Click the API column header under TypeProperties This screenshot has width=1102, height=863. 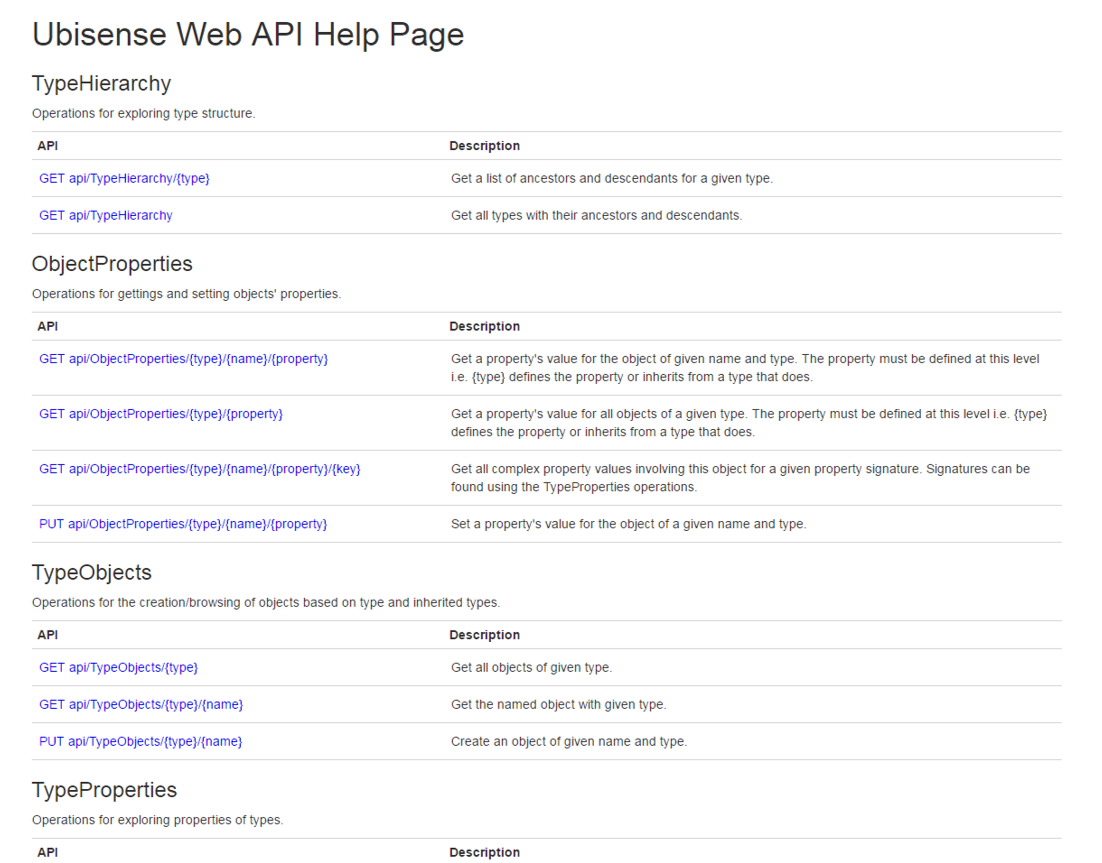point(47,851)
